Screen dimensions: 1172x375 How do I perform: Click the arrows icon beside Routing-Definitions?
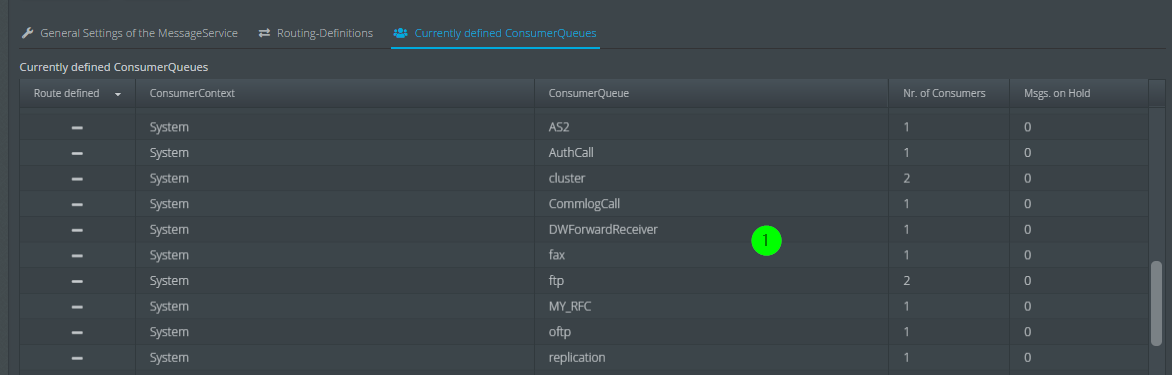tap(265, 33)
